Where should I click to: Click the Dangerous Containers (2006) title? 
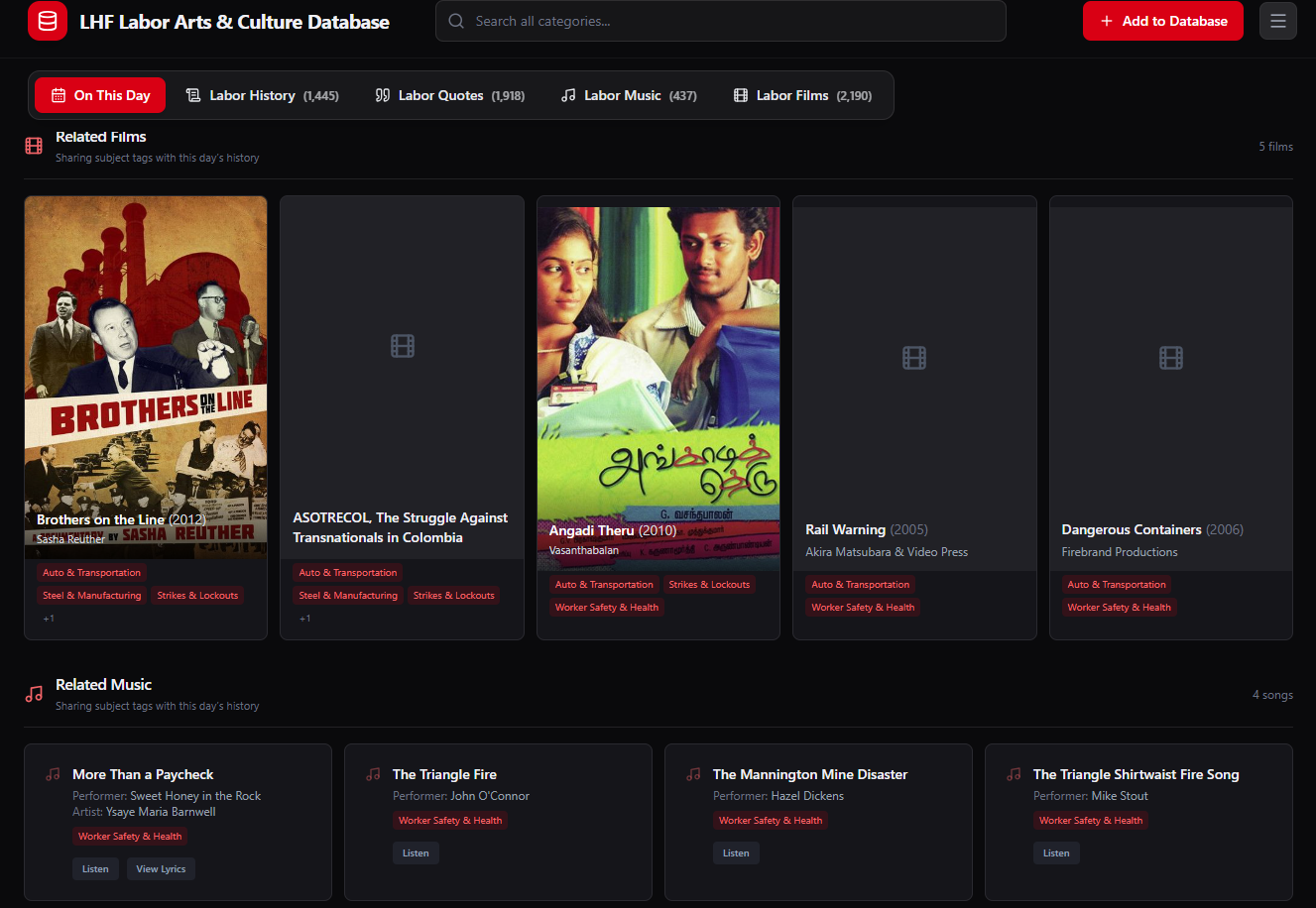click(x=1152, y=530)
